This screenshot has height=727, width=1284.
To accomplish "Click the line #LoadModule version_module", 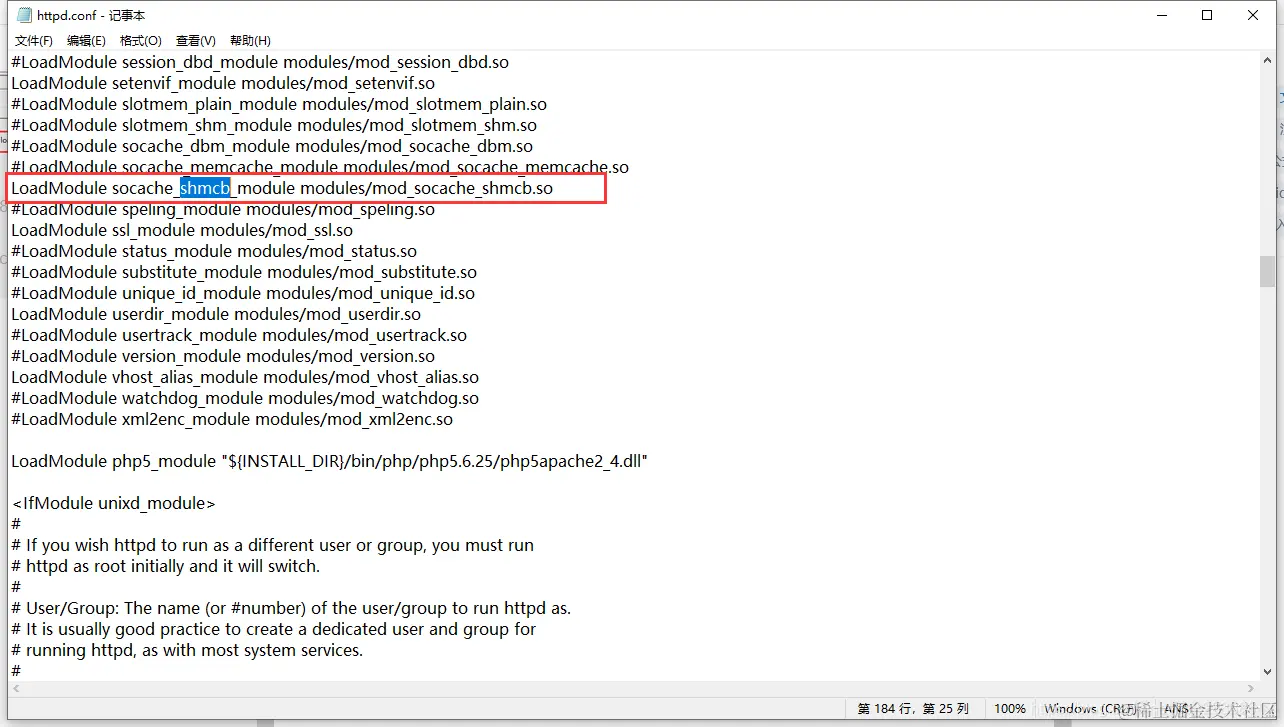I will click(x=223, y=356).
